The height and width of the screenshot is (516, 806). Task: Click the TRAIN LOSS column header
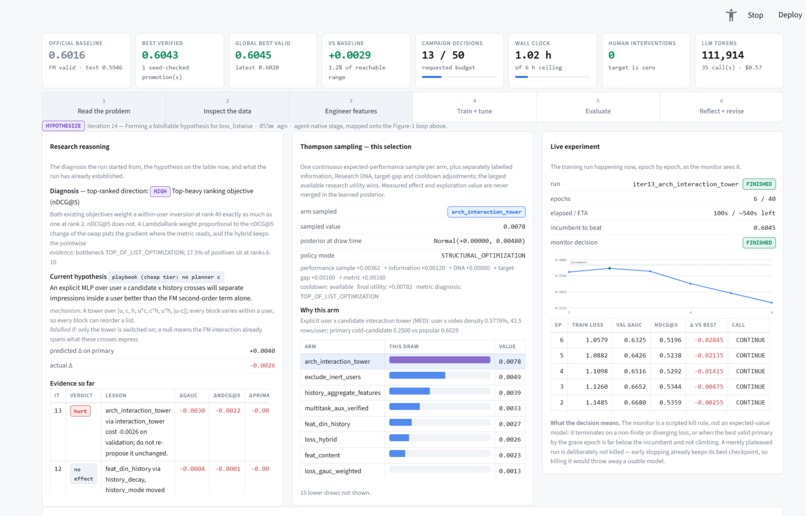click(x=588, y=325)
